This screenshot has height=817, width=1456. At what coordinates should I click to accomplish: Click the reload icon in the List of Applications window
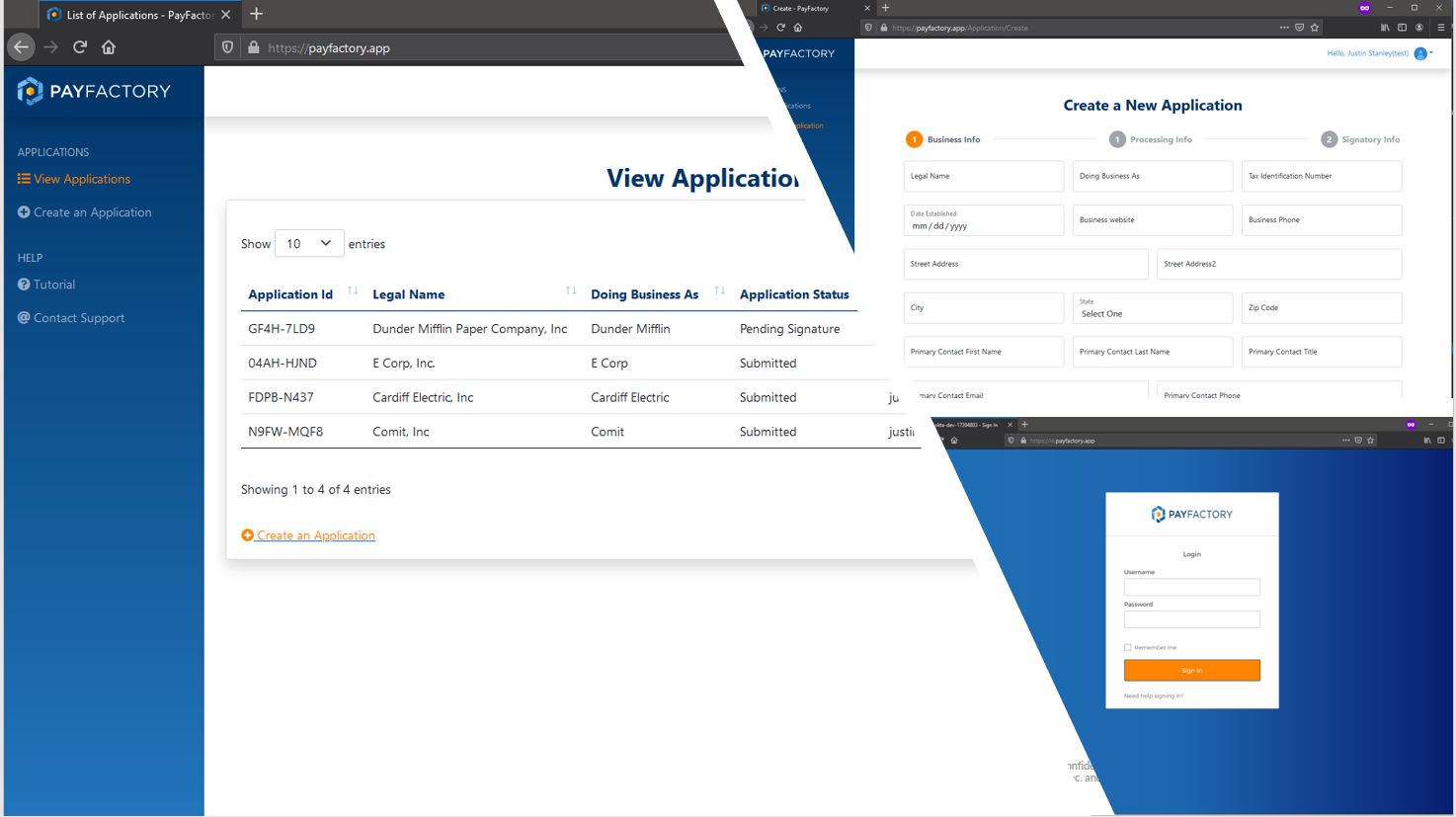tap(80, 46)
